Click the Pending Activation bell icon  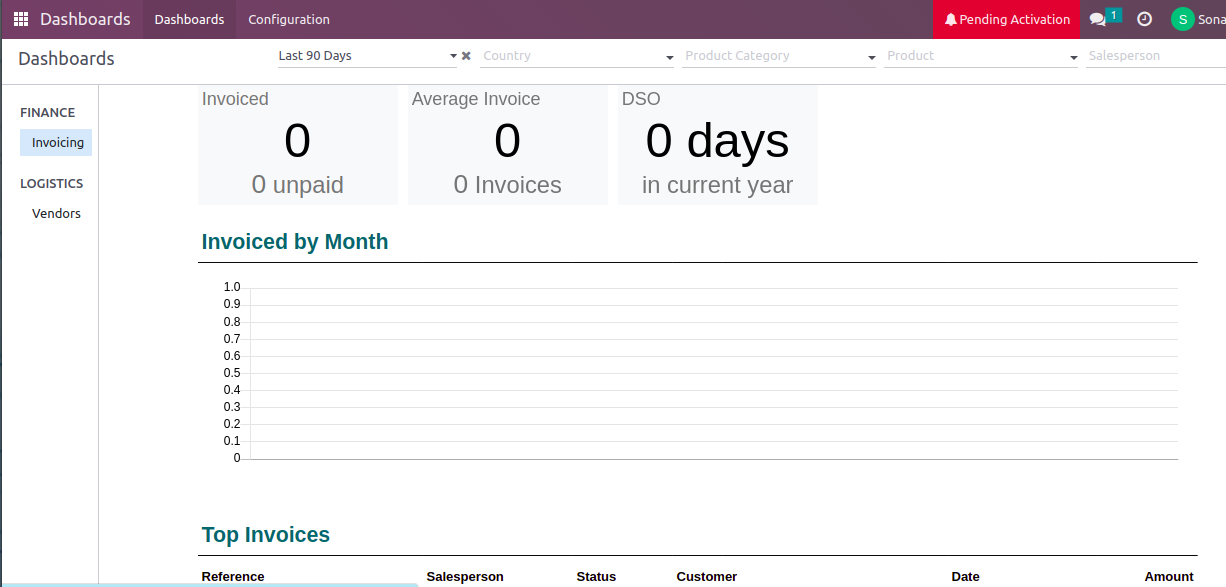[951, 19]
